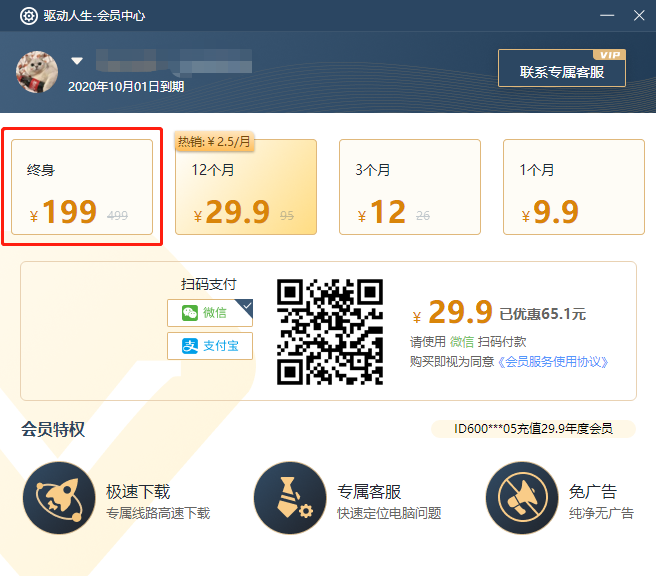Click the 热销: ¥2.5/月 badge
Image resolution: width=656 pixels, height=576 pixels.
pyautogui.click(x=214, y=141)
